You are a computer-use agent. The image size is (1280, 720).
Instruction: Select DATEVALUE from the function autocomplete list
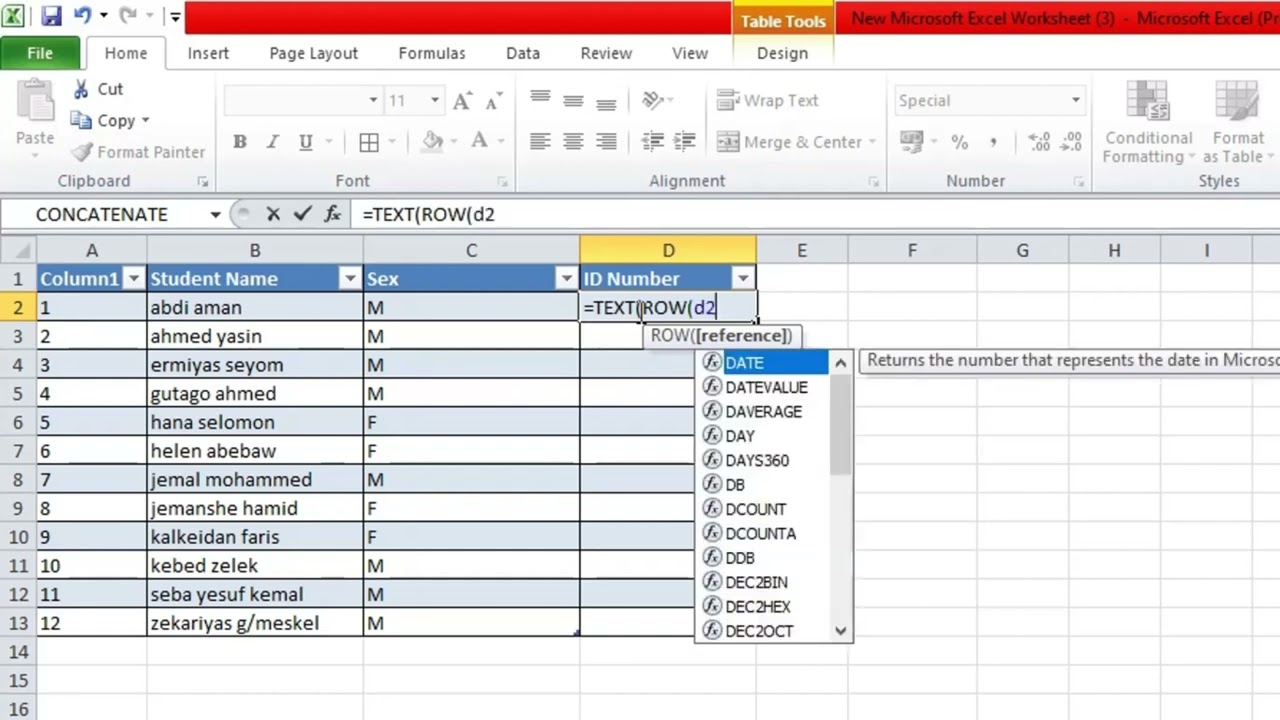766,387
